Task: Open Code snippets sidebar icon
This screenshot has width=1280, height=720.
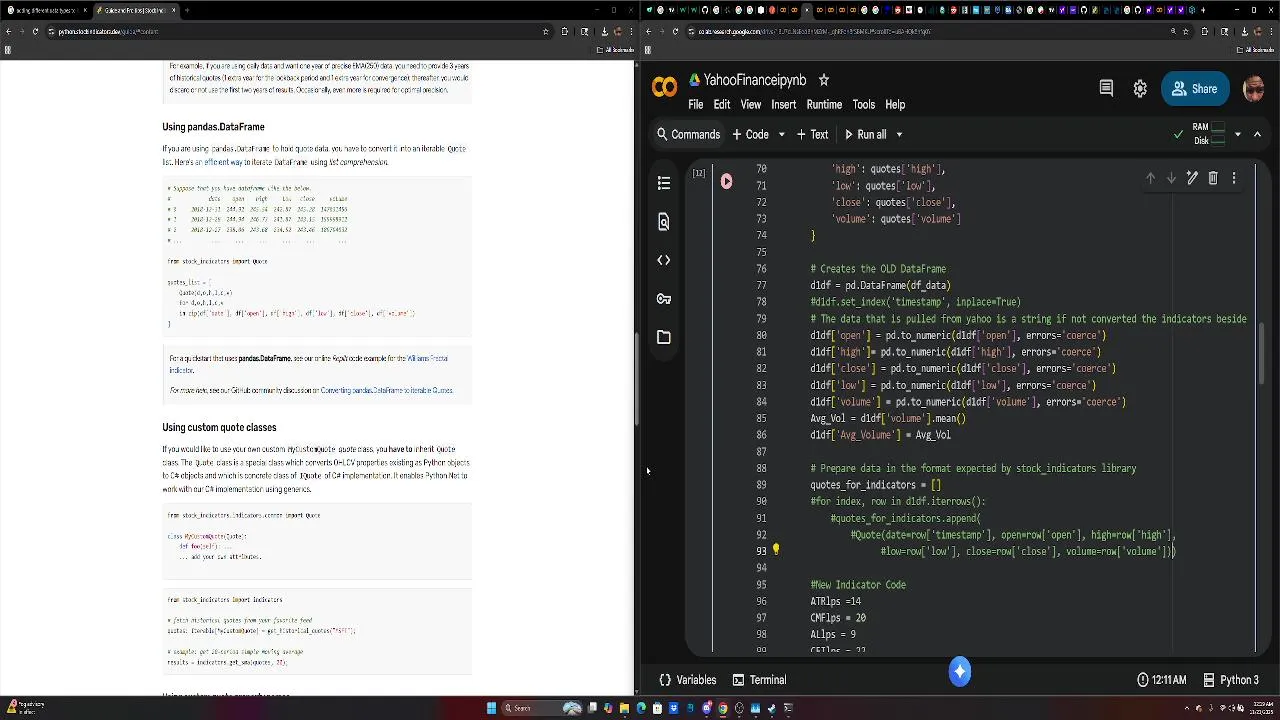Action: click(664, 260)
